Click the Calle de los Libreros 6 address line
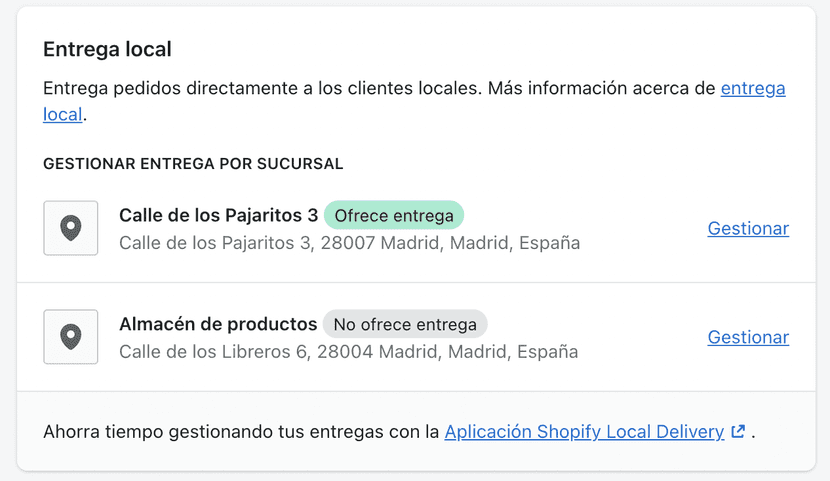 pos(348,352)
